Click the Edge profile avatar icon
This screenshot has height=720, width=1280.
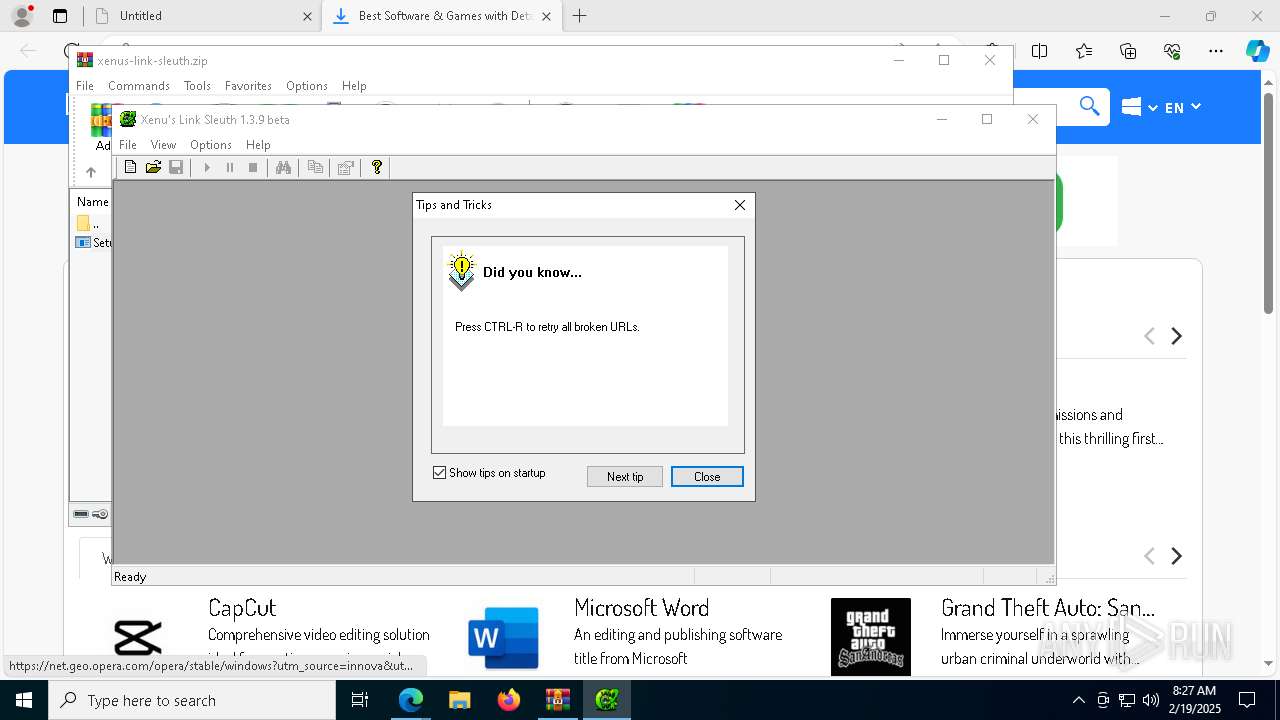(x=22, y=16)
